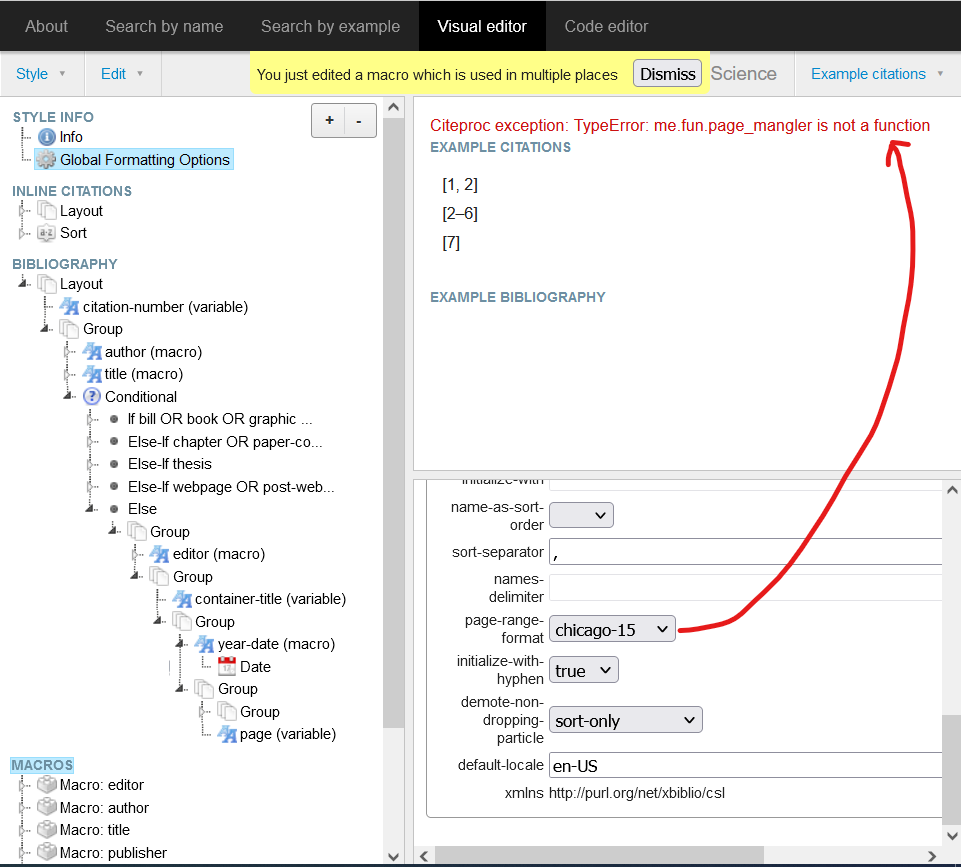Open the page-range-format dropdown showing chicago-15
961x867 pixels.
coord(612,629)
